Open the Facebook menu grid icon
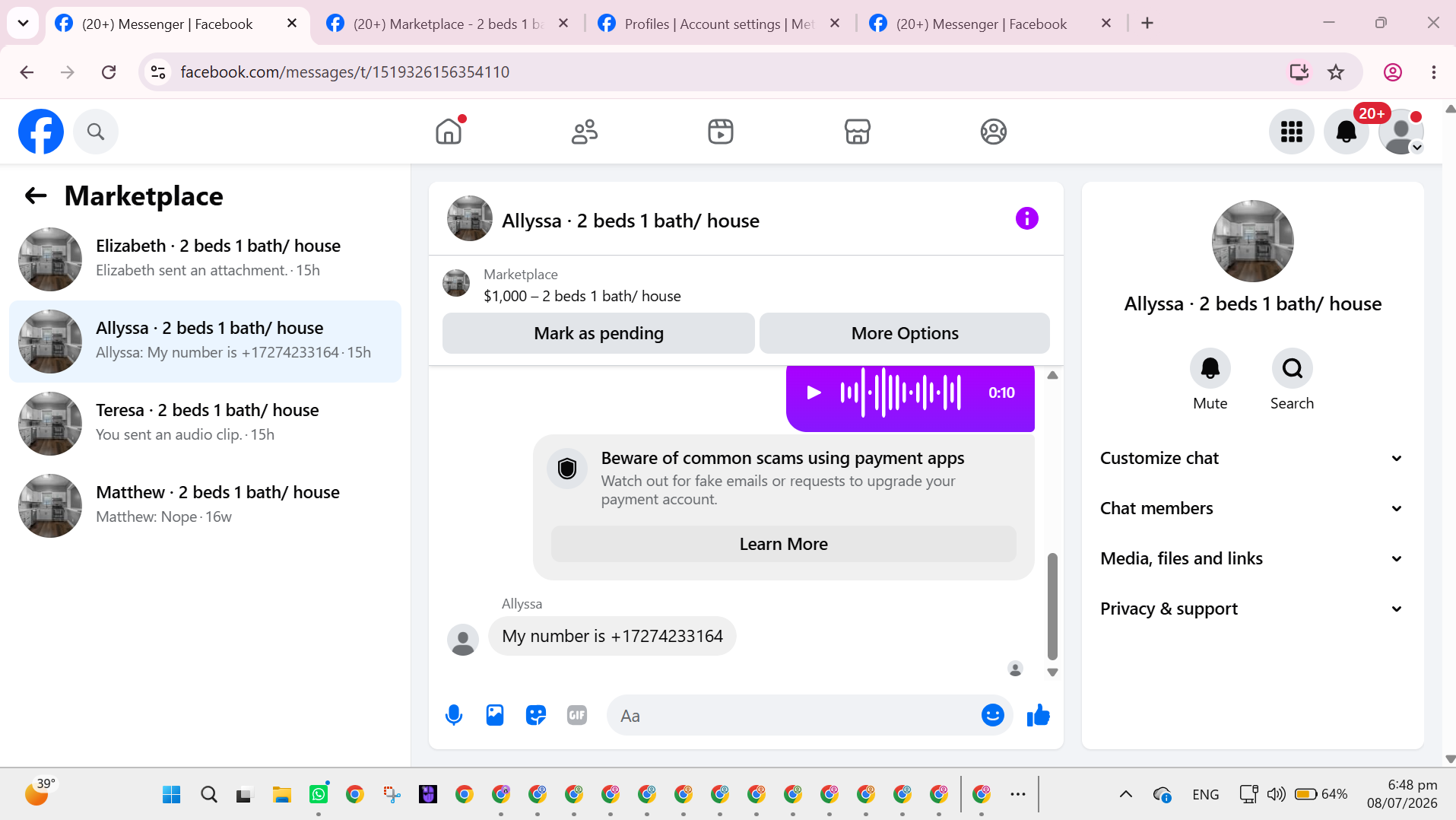This screenshot has height=820, width=1456. point(1292,132)
